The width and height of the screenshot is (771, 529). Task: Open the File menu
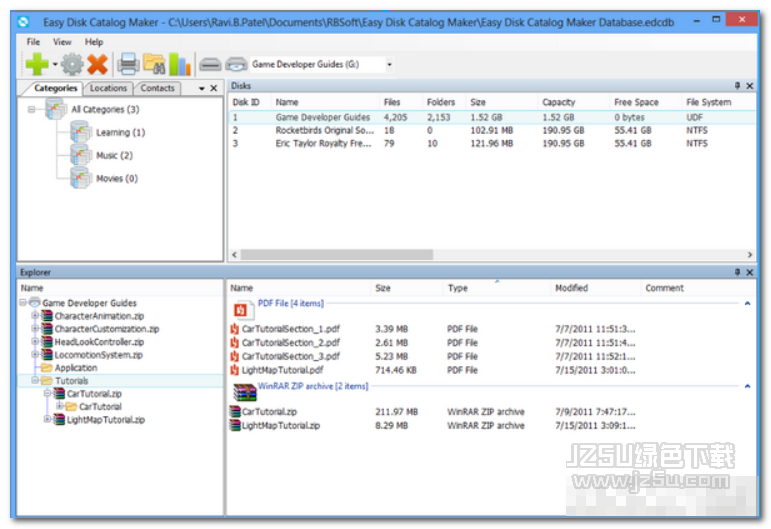[33, 42]
